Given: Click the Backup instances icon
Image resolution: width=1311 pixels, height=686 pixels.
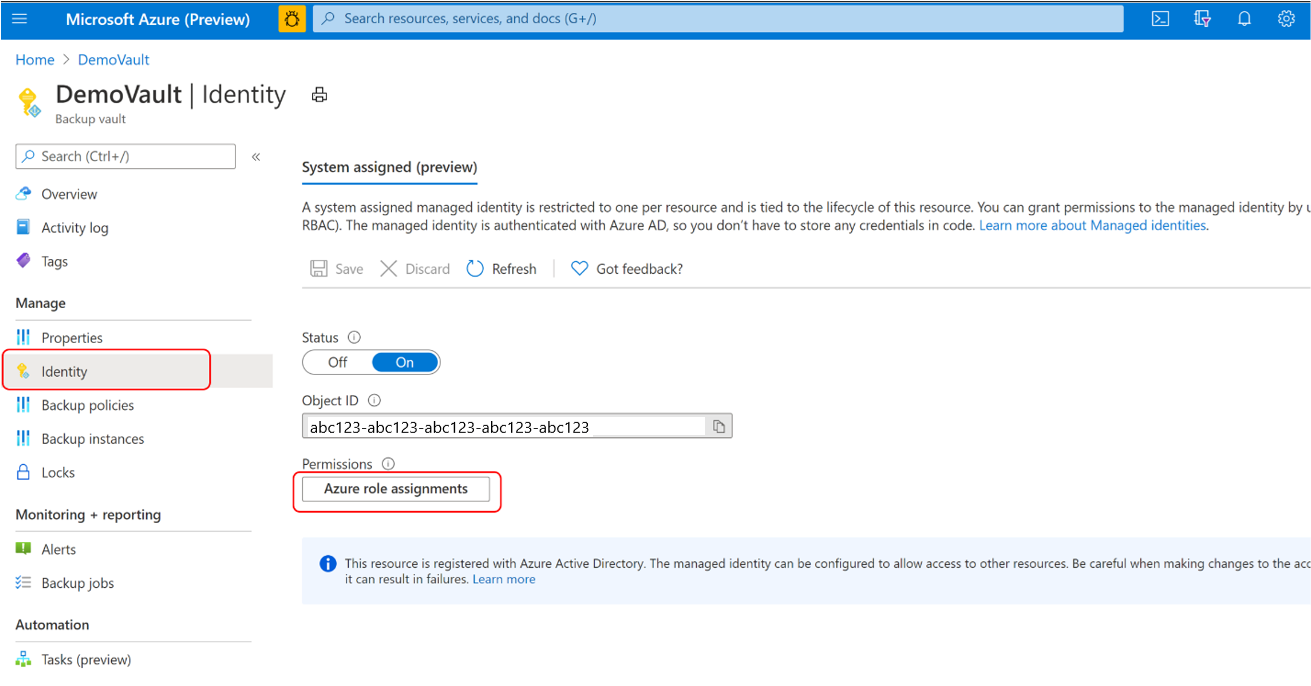Looking at the screenshot, I should click(x=24, y=439).
